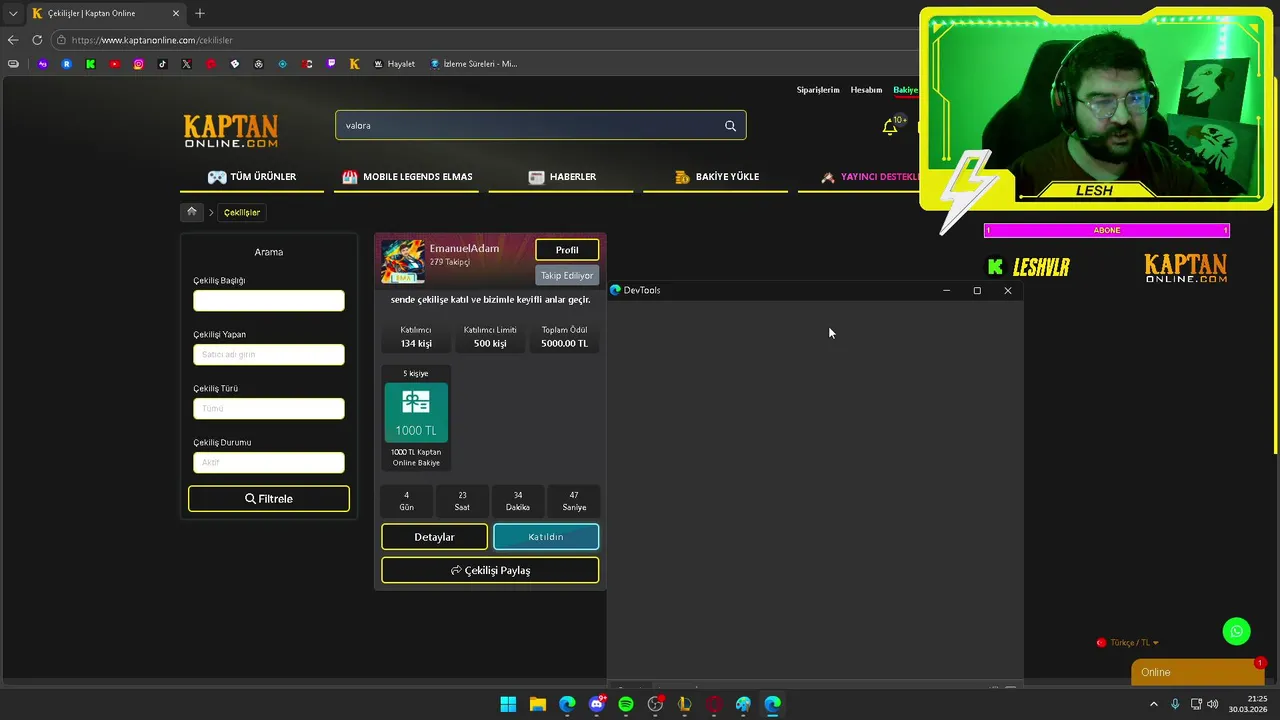
Task: Open MOBILE LEGENDS ELMAS menu item
Action: click(407, 177)
